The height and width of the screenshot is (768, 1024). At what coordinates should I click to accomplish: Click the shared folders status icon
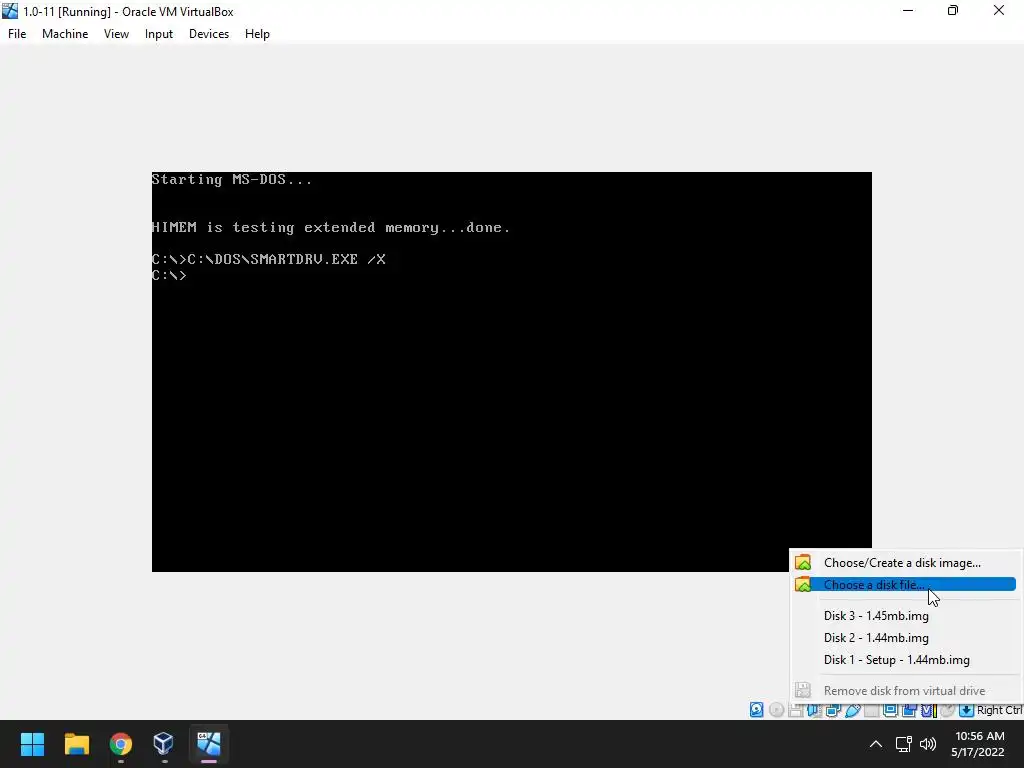click(x=871, y=710)
